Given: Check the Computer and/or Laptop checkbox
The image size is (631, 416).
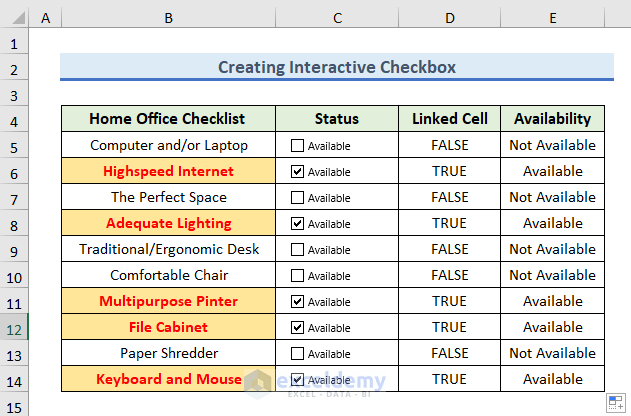Looking at the screenshot, I should 297,145.
